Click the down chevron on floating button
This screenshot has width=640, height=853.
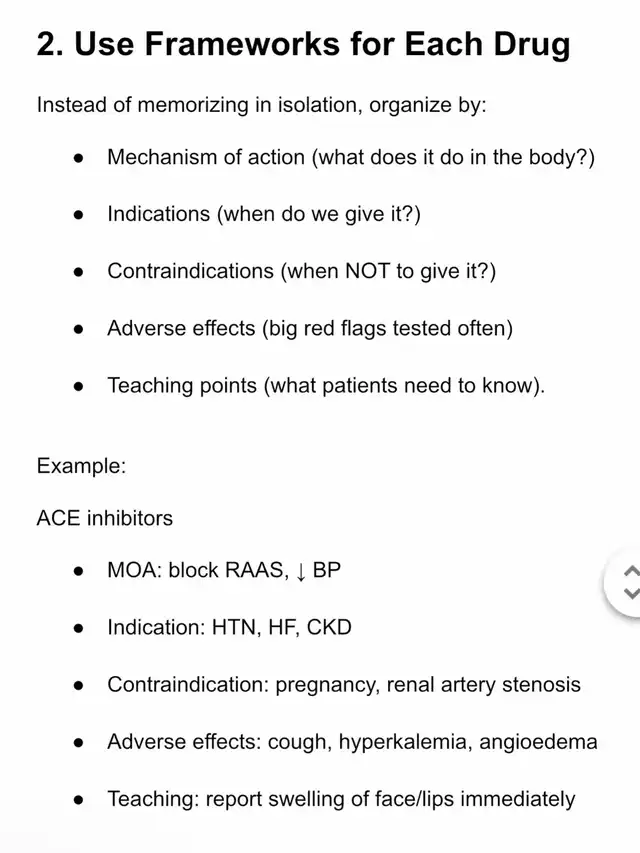630,593
